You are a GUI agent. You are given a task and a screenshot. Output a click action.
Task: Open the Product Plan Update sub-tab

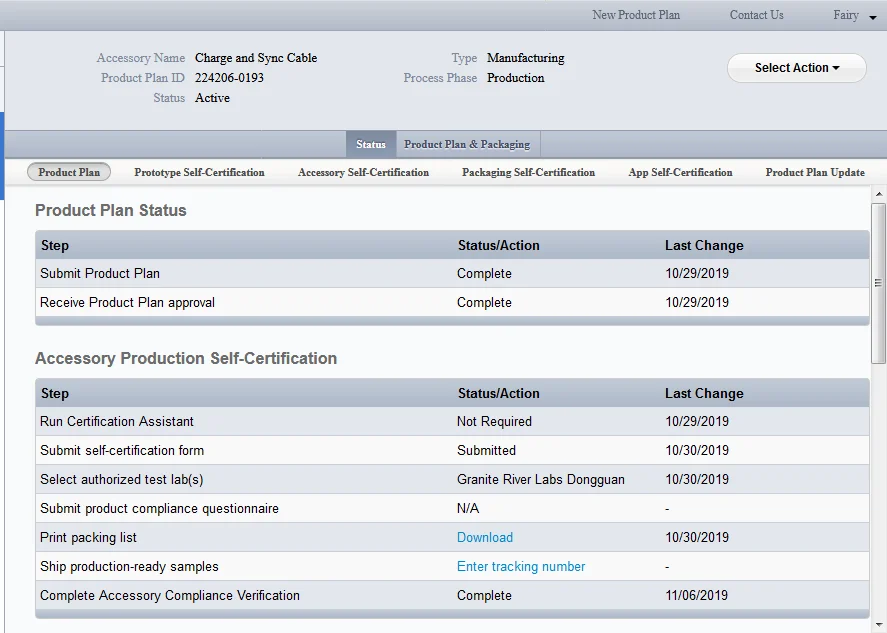click(815, 172)
